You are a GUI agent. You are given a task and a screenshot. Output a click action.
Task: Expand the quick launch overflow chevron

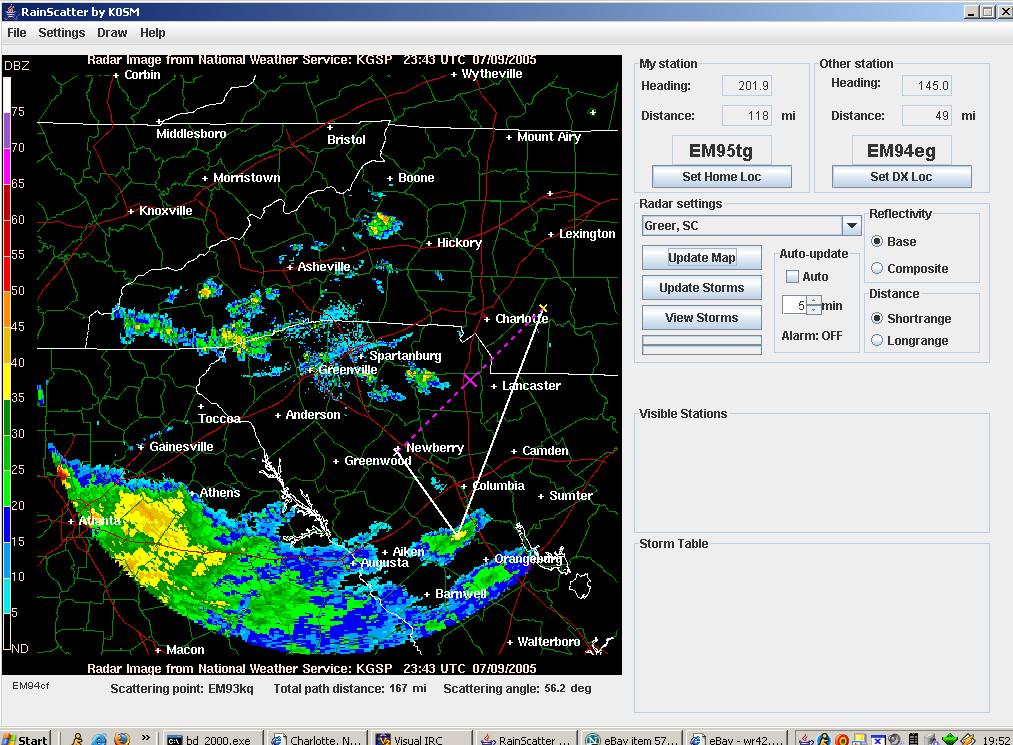tap(147, 737)
